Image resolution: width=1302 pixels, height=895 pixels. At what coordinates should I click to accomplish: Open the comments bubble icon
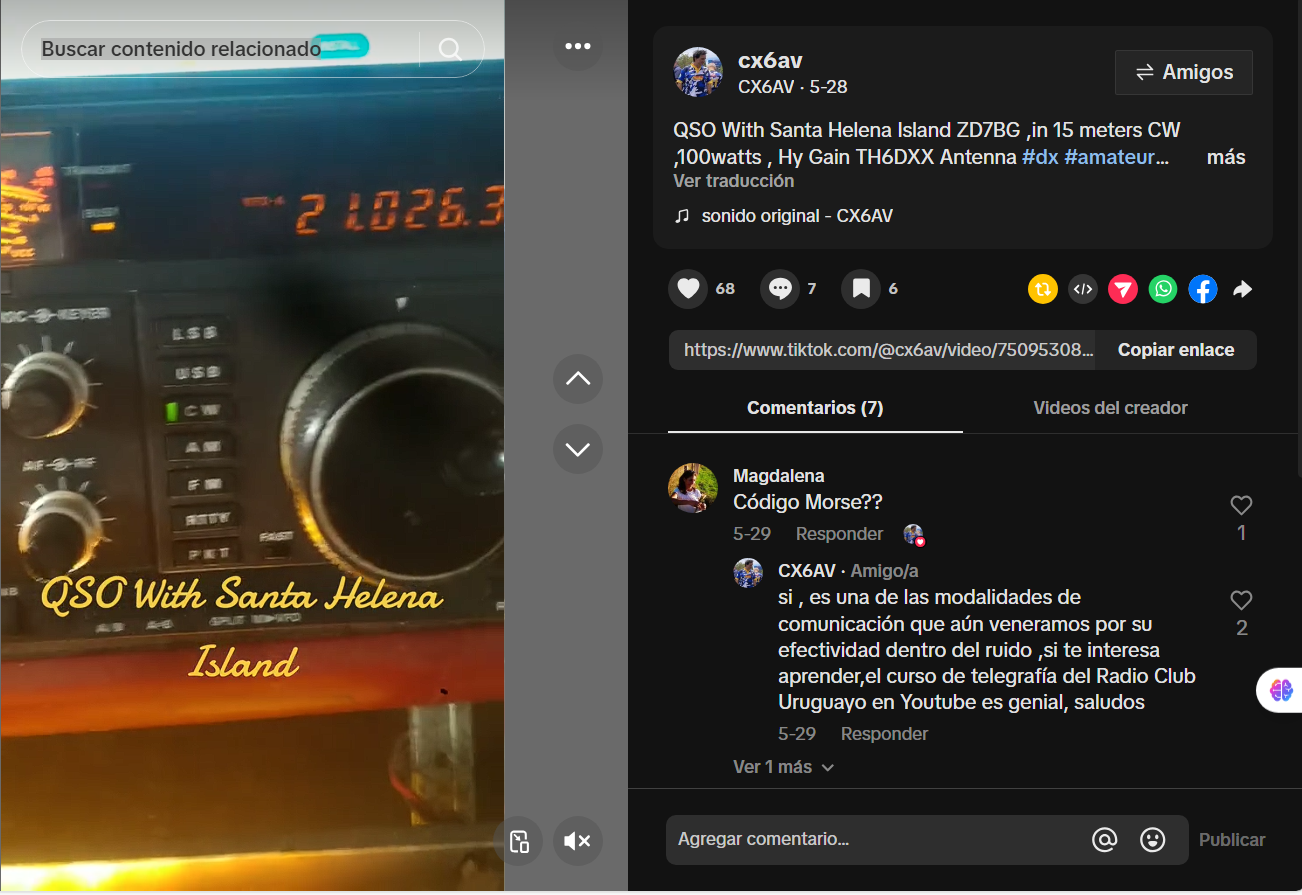[779, 289]
